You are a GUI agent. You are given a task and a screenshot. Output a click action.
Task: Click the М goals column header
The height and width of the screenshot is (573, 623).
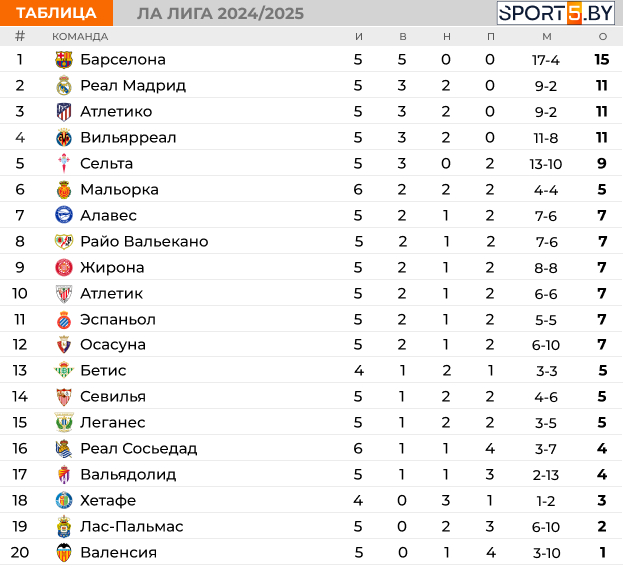click(x=547, y=37)
